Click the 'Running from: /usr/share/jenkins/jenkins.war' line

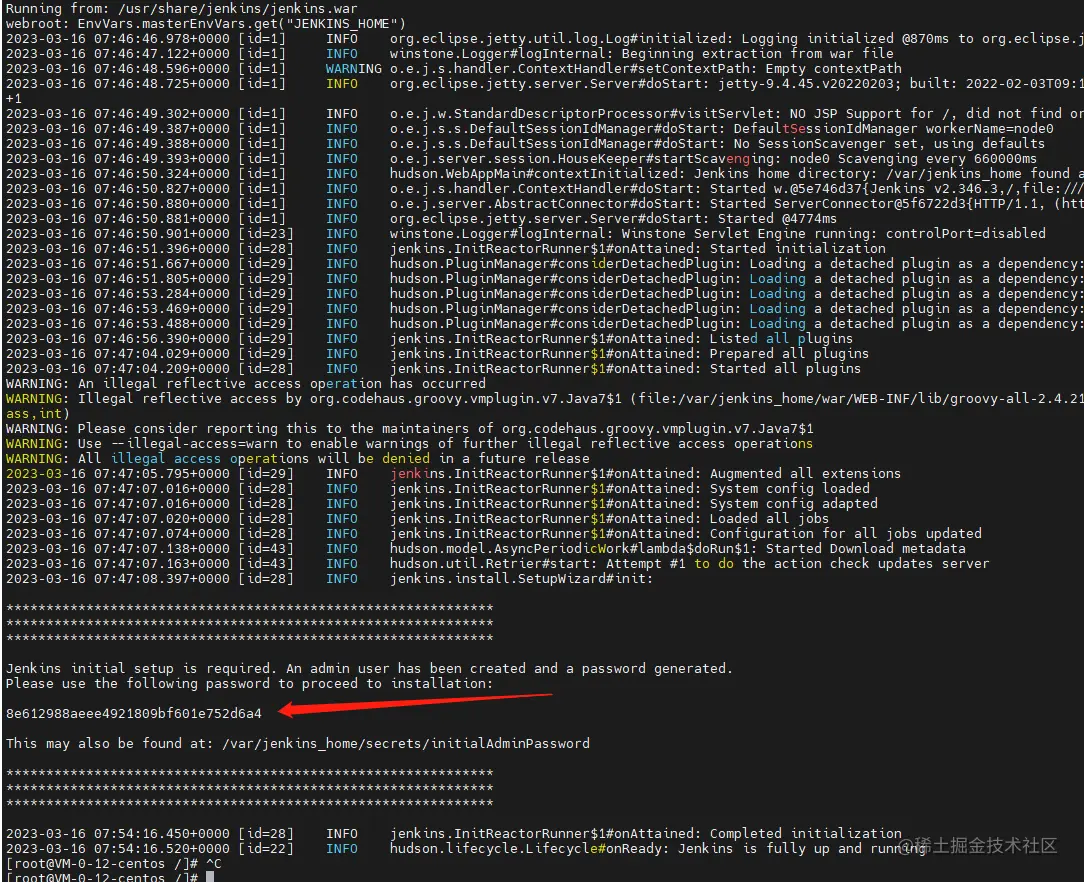182,9
